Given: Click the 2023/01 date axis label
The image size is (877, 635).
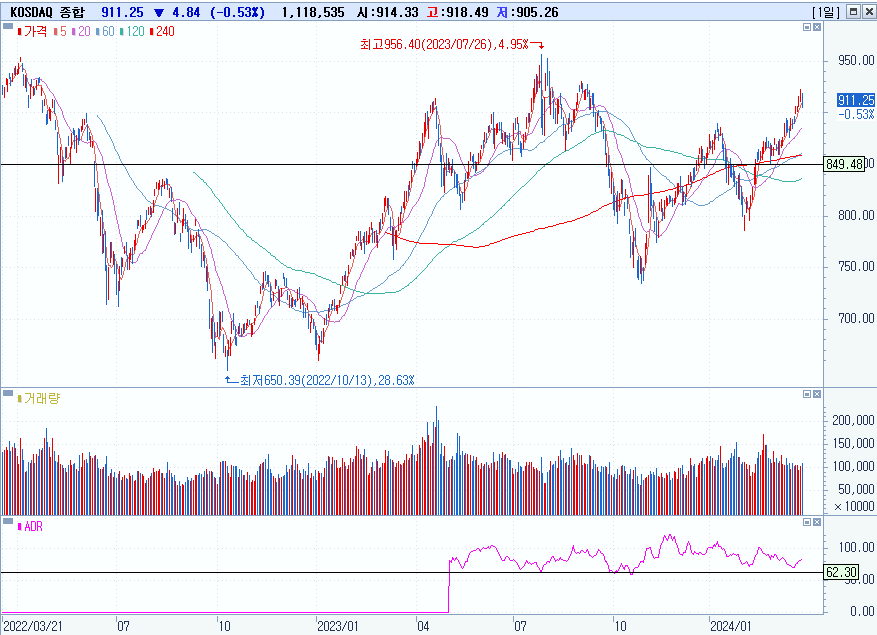Looking at the screenshot, I should [x=337, y=625].
